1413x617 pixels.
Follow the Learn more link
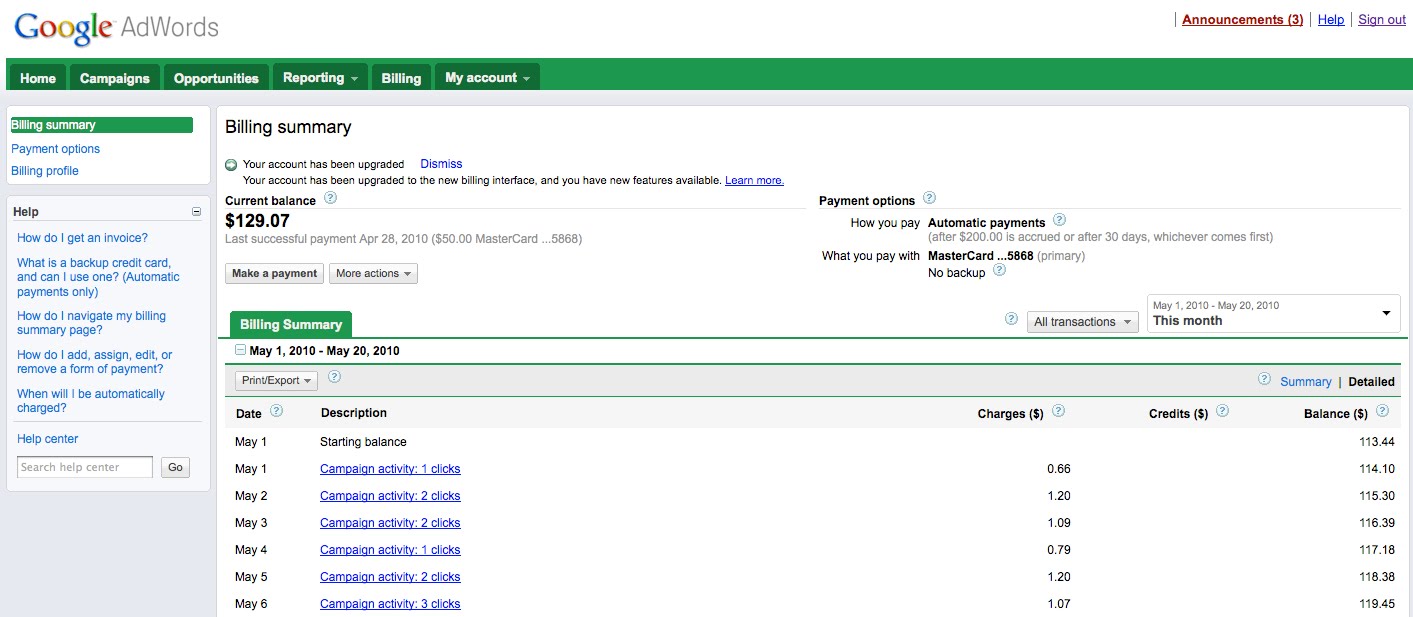point(754,181)
